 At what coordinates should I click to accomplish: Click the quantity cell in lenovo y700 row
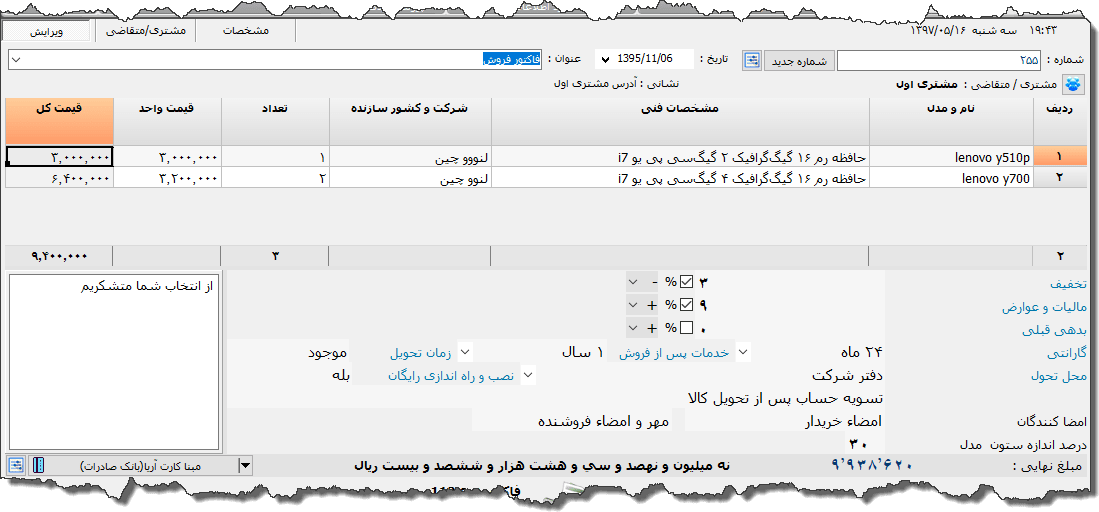275,177
